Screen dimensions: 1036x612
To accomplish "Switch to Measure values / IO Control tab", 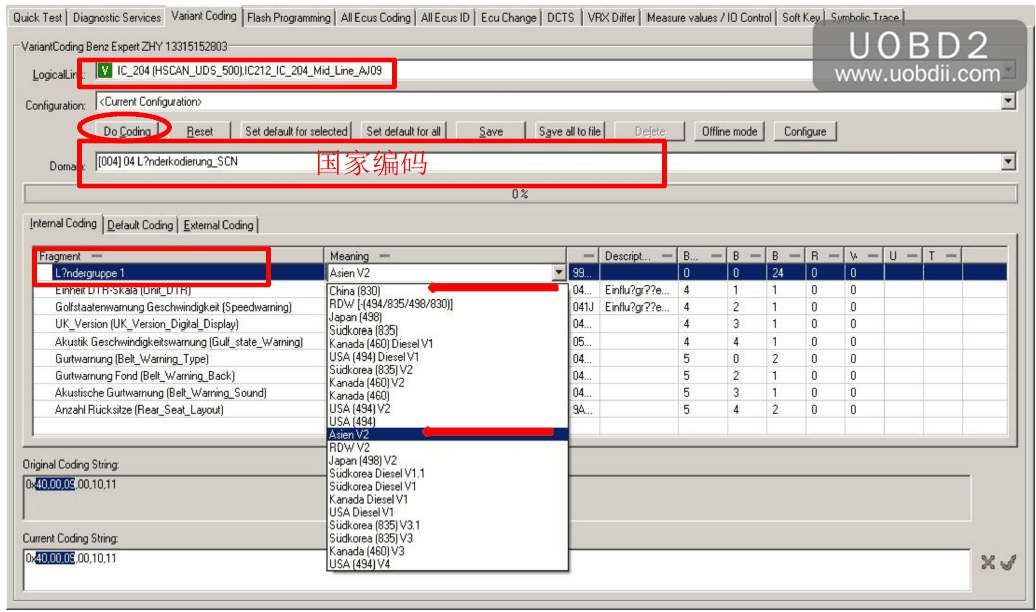I will pos(709,17).
